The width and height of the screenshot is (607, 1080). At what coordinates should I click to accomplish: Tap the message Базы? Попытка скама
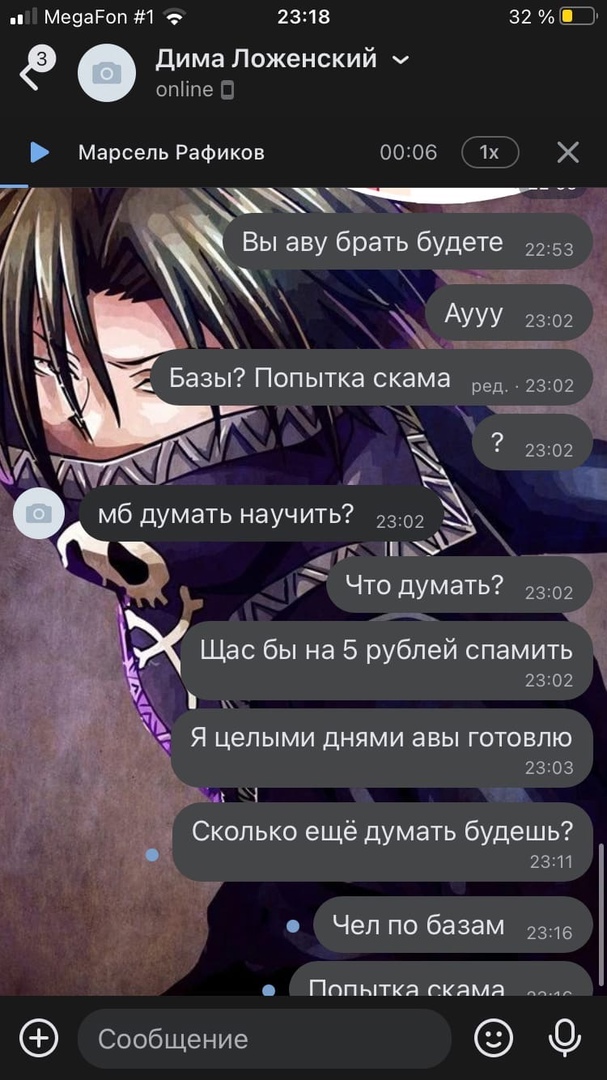pyautogui.click(x=371, y=377)
